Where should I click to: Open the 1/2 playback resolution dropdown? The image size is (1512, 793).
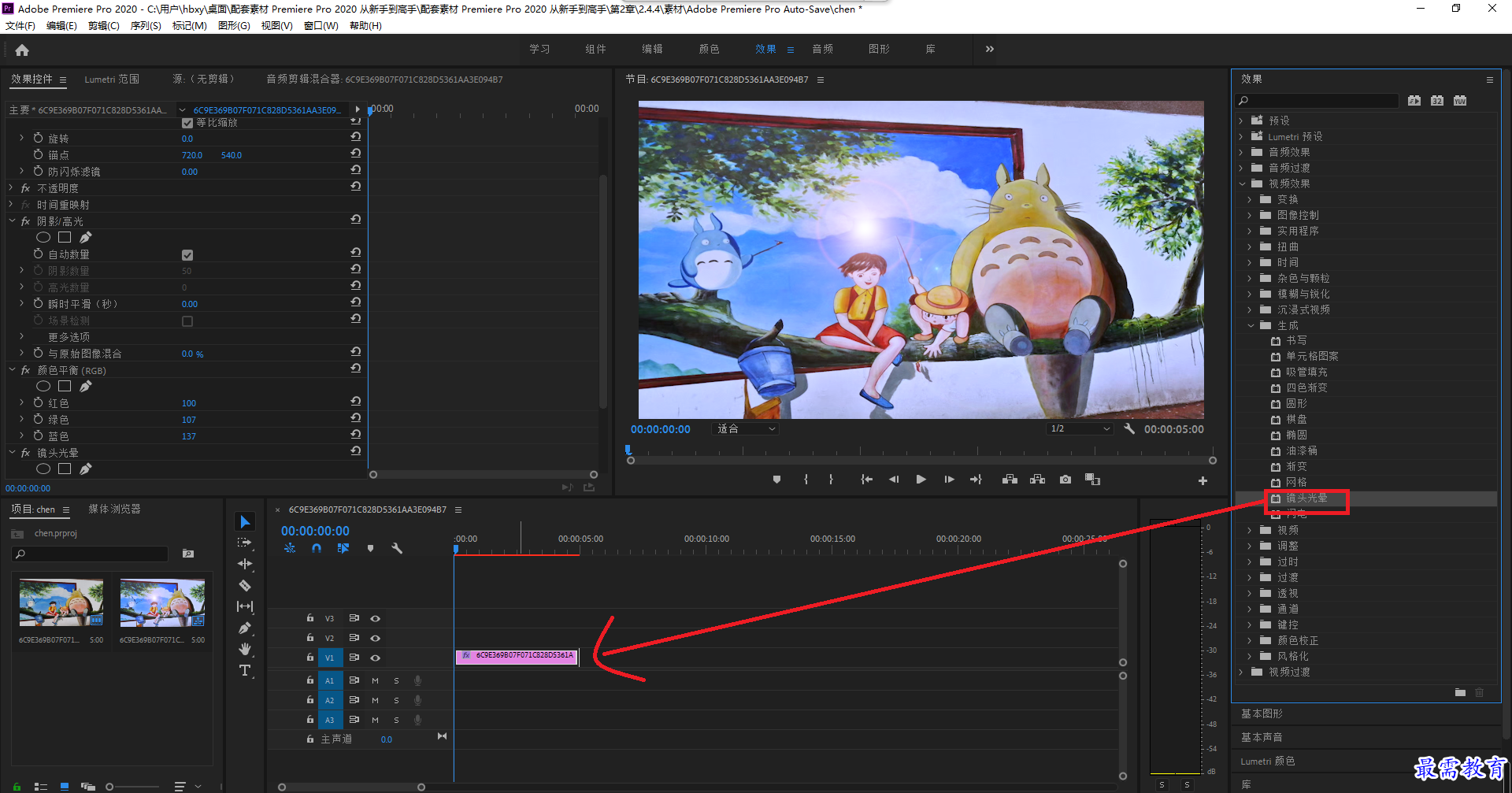click(1080, 429)
